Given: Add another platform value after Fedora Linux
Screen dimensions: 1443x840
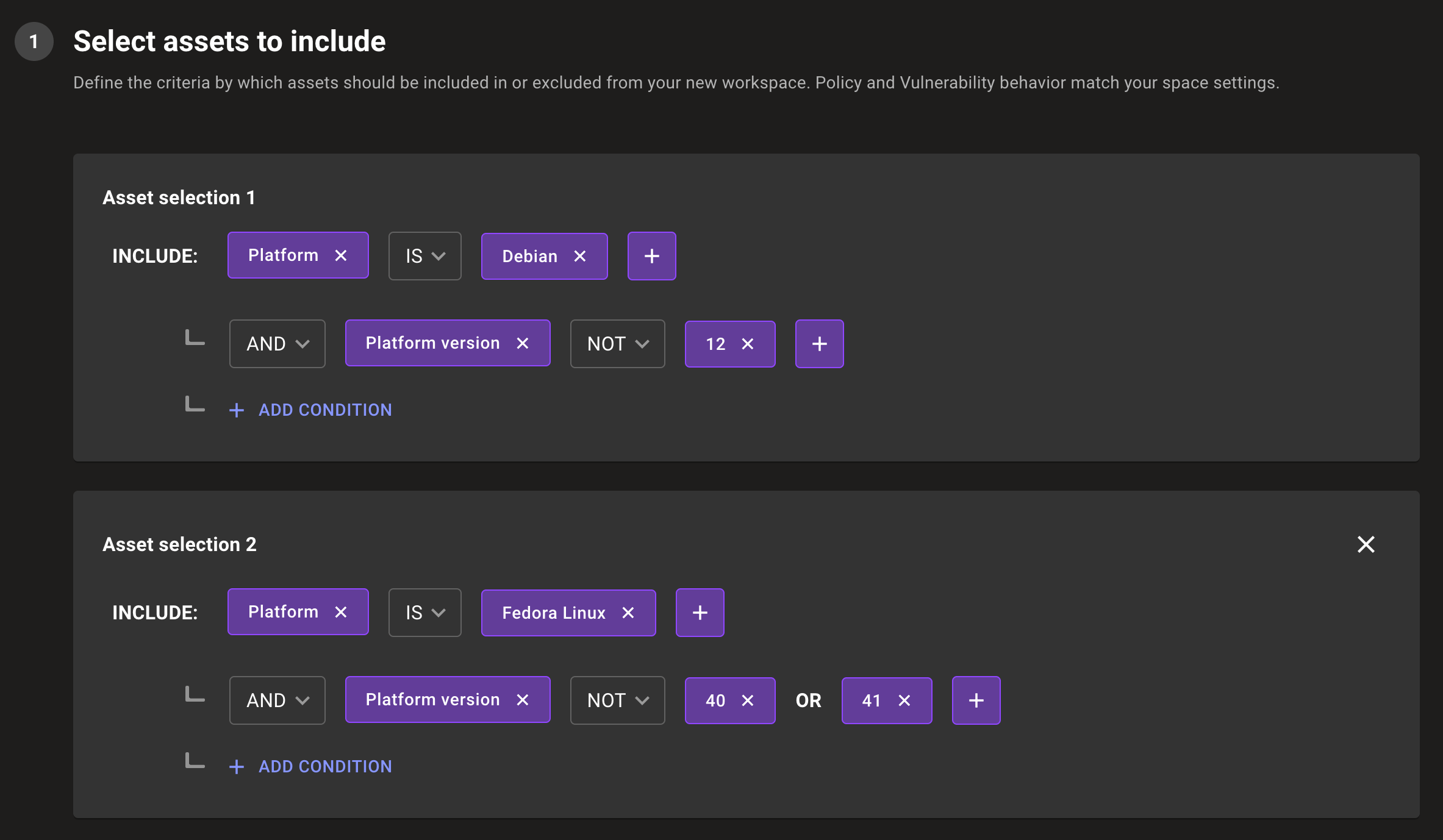Looking at the screenshot, I should (x=700, y=613).
